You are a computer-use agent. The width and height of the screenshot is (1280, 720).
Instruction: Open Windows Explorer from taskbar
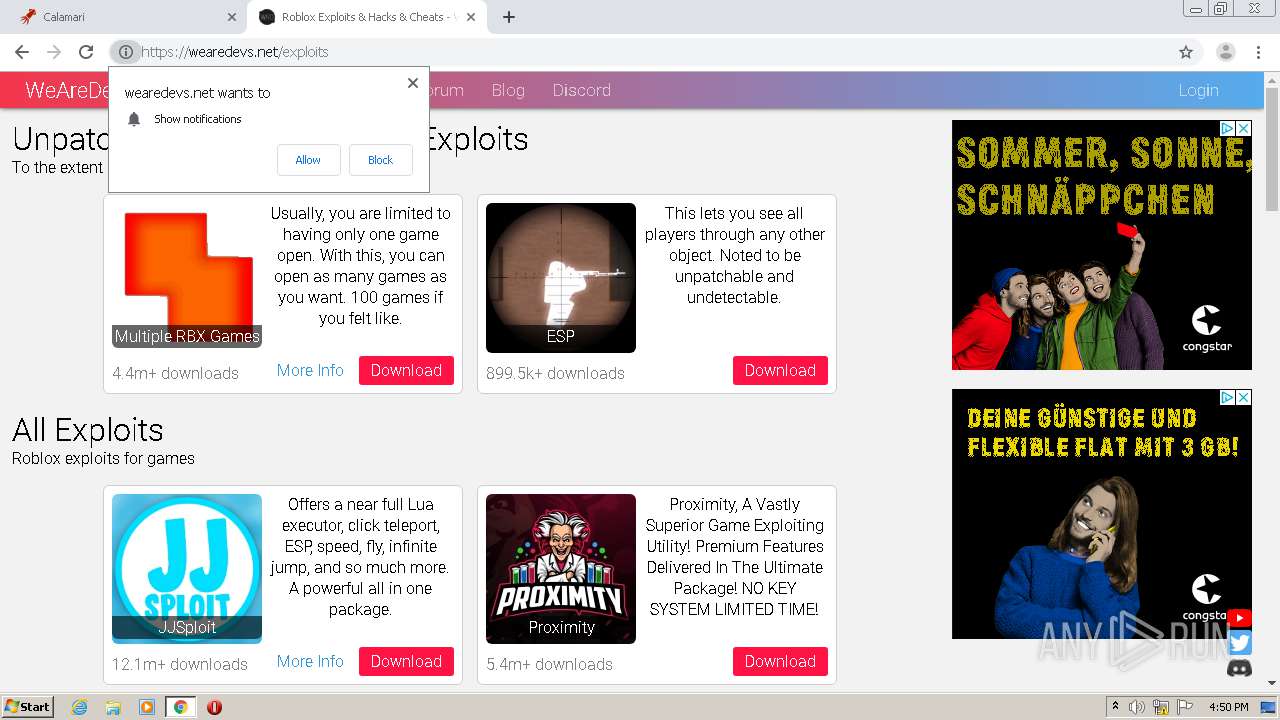tap(113, 707)
